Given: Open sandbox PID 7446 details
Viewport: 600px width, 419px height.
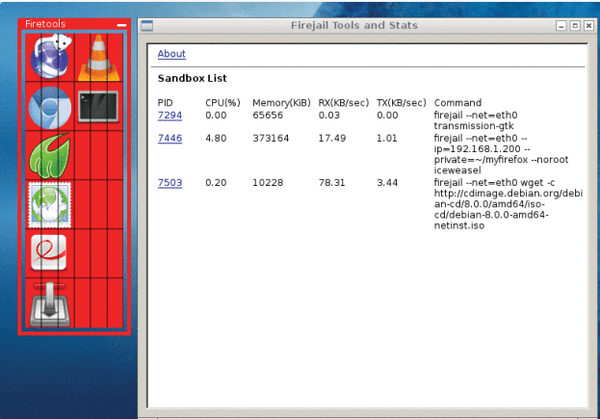Looking at the screenshot, I should (170, 139).
